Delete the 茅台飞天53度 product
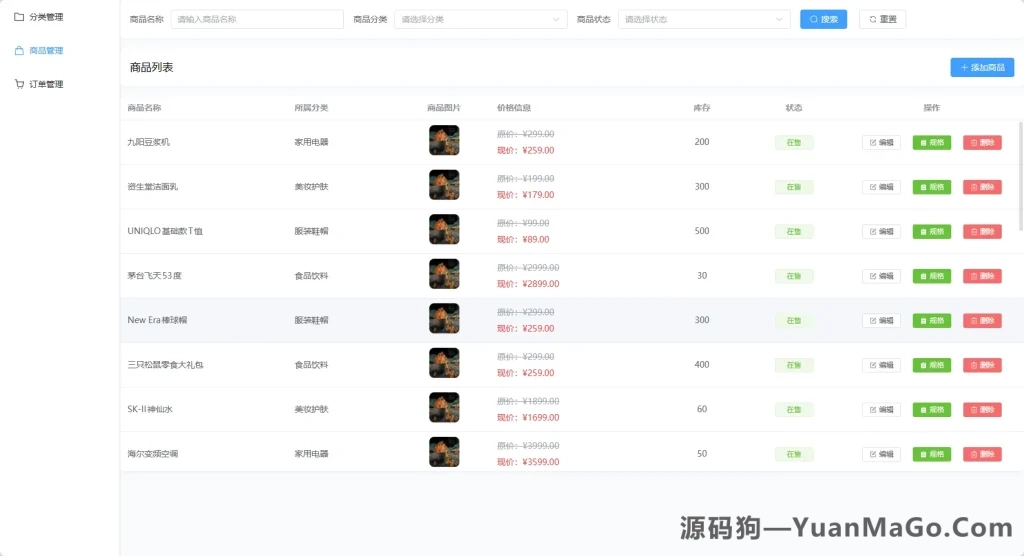Screen dimensions: 1024x556 982,276
